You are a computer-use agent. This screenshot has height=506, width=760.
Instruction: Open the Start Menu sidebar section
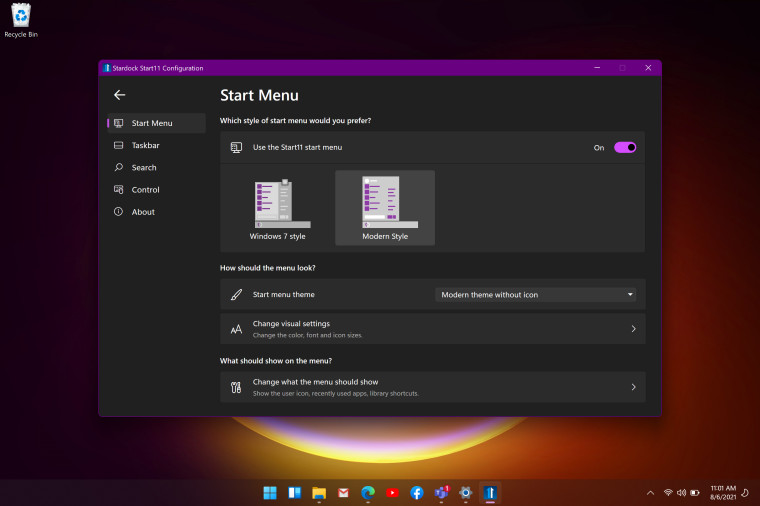pyautogui.click(x=157, y=123)
